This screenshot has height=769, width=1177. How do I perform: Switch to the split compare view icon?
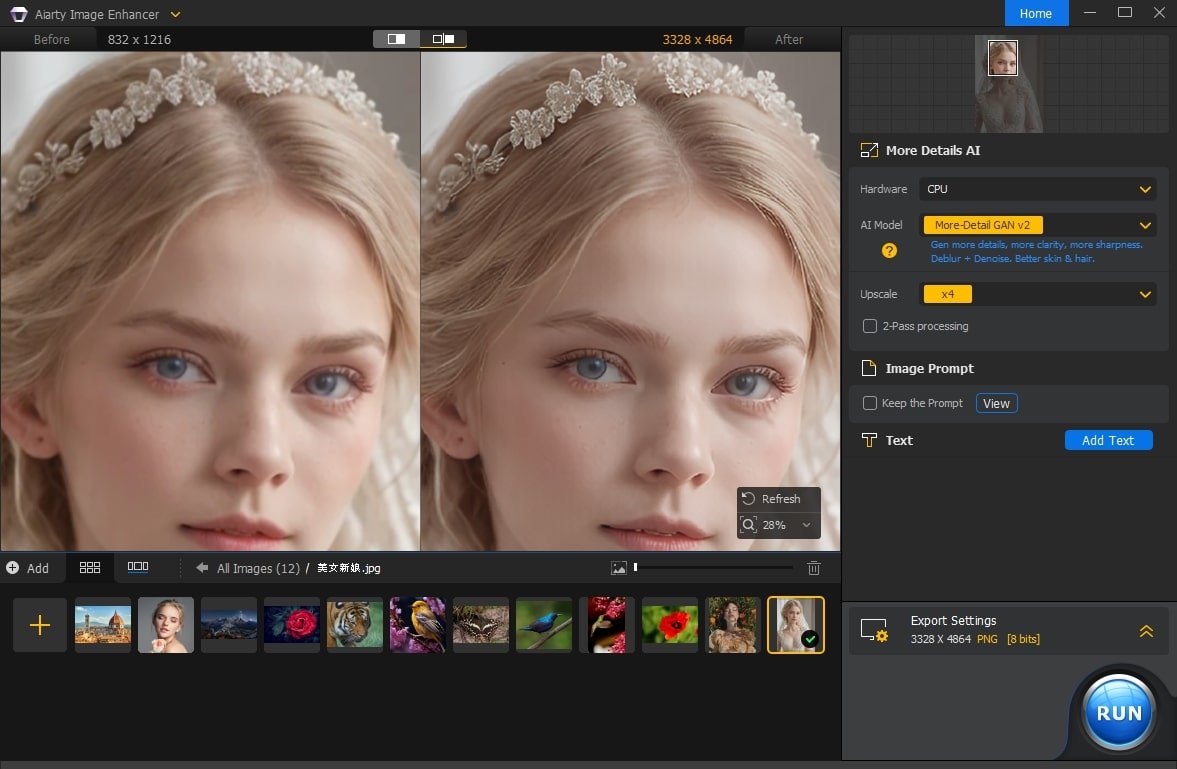[x=443, y=39]
